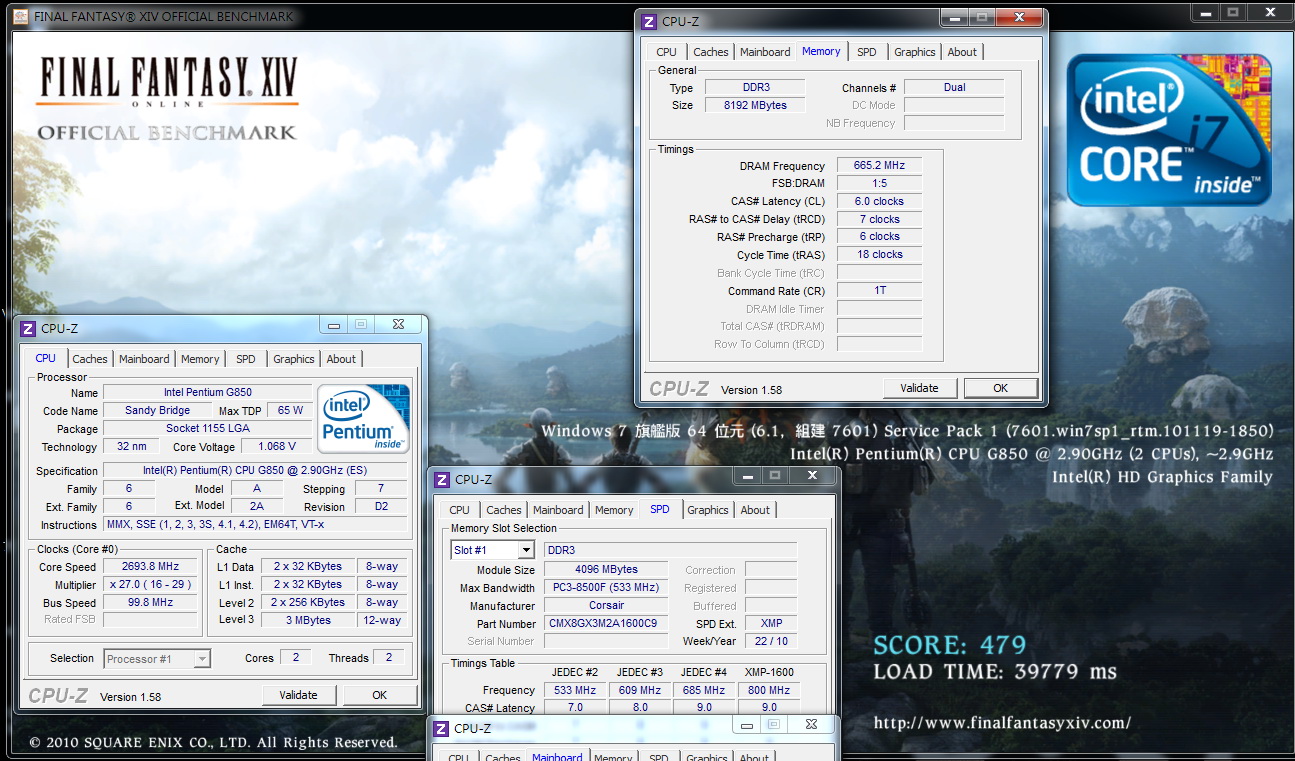Click CAS# Latency value 6.0 clocks

879,201
